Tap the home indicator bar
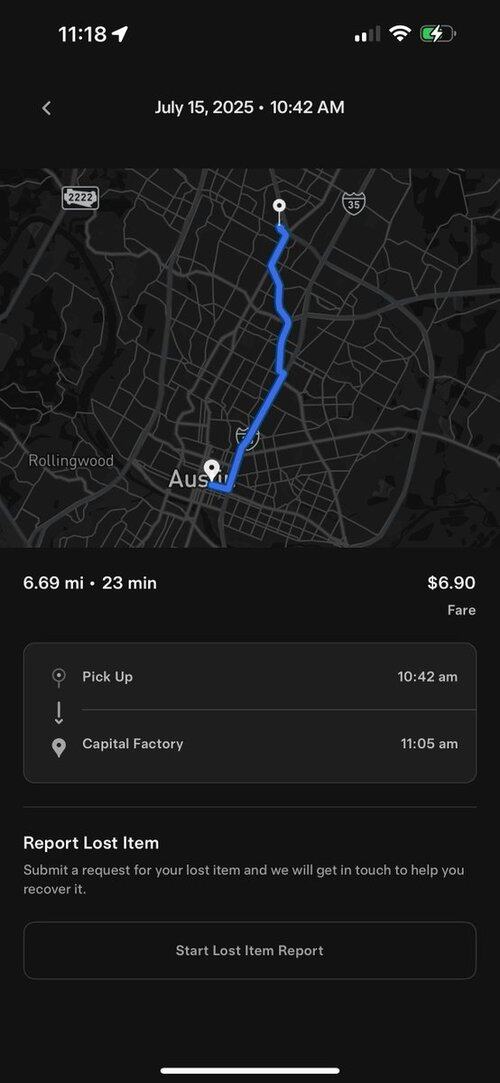The image size is (500, 1083). pyautogui.click(x=250, y=1071)
